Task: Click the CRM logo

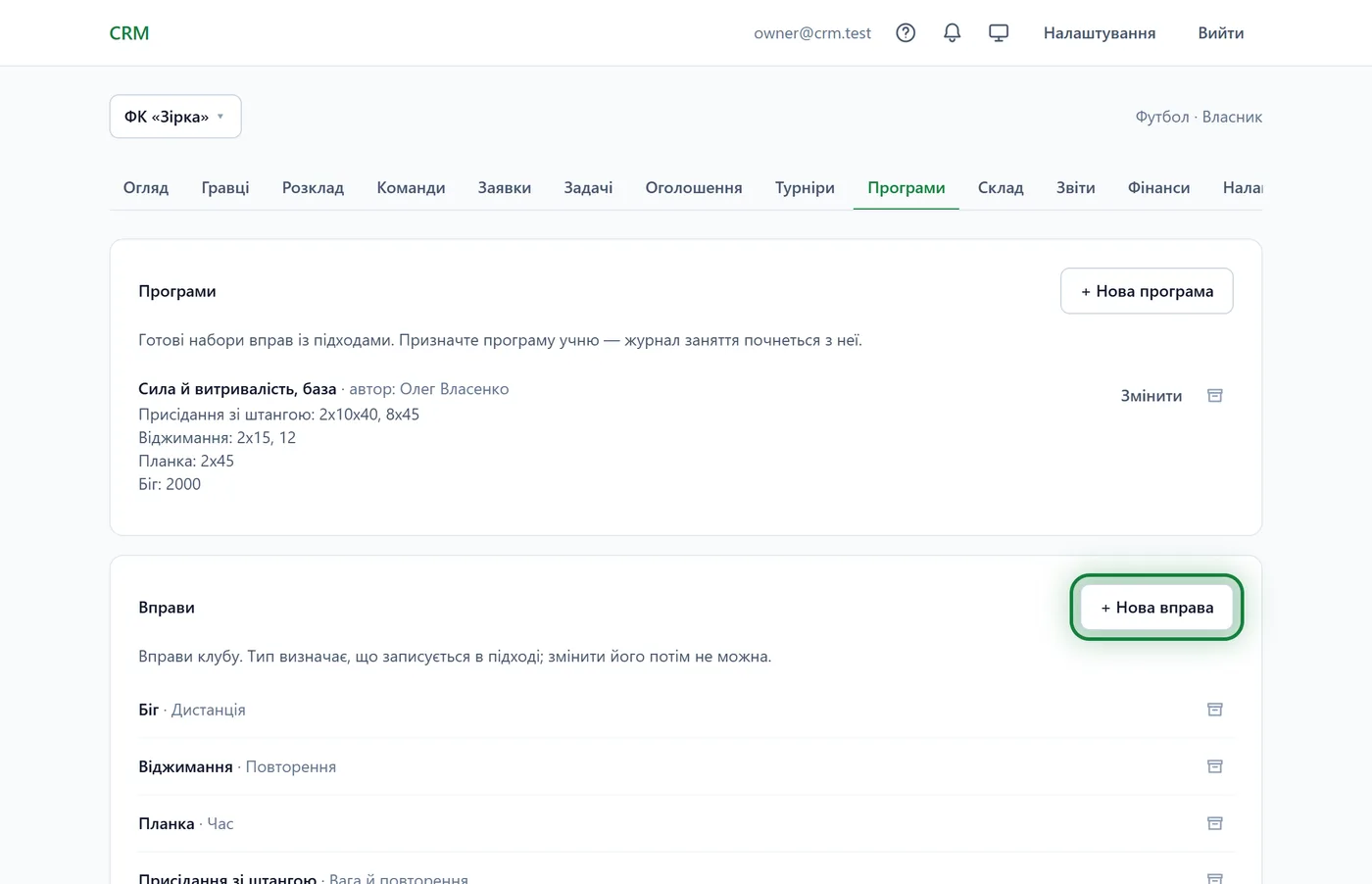Action: (129, 33)
